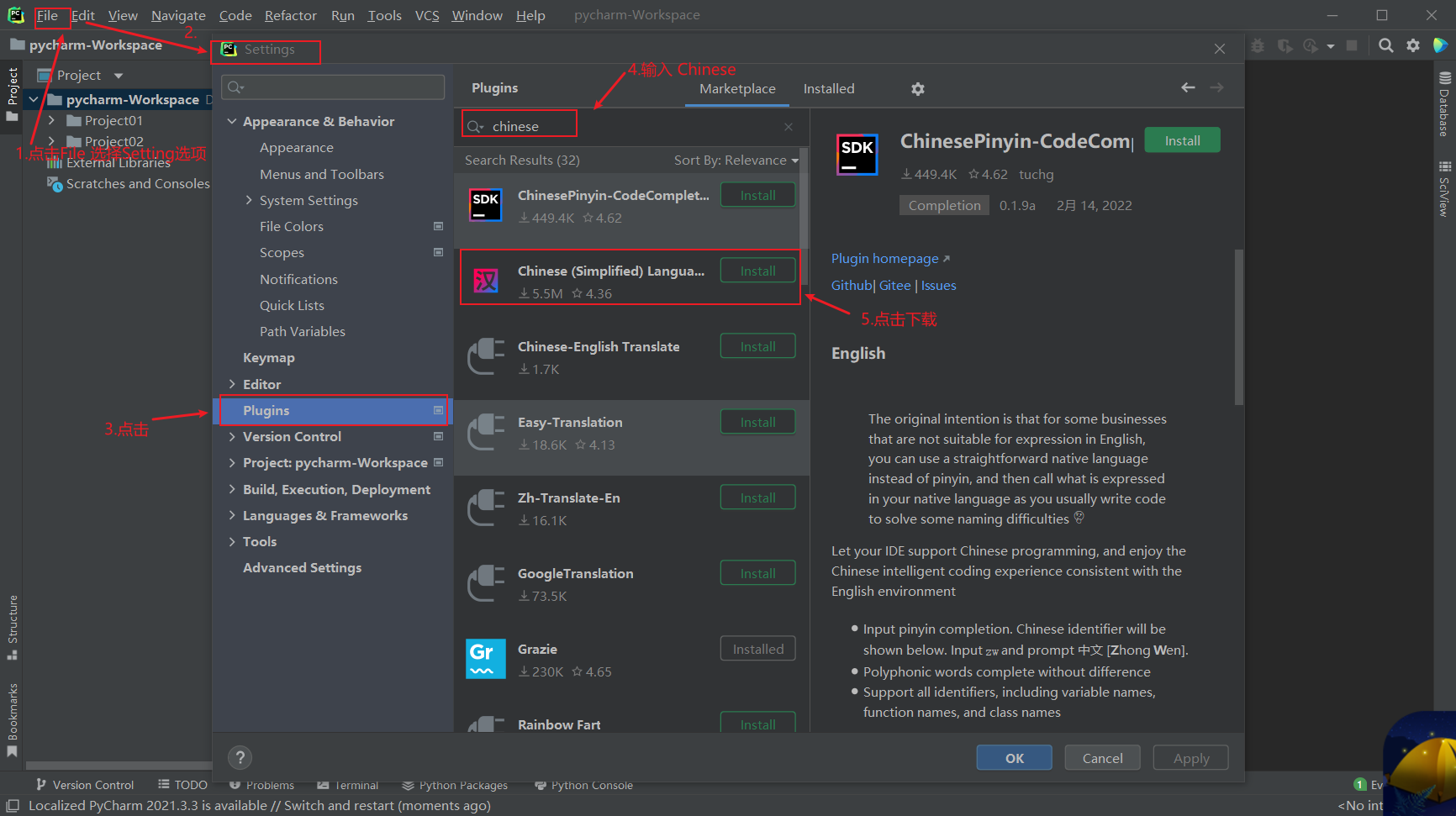Open the Bookmarks tool window

[x=13, y=719]
